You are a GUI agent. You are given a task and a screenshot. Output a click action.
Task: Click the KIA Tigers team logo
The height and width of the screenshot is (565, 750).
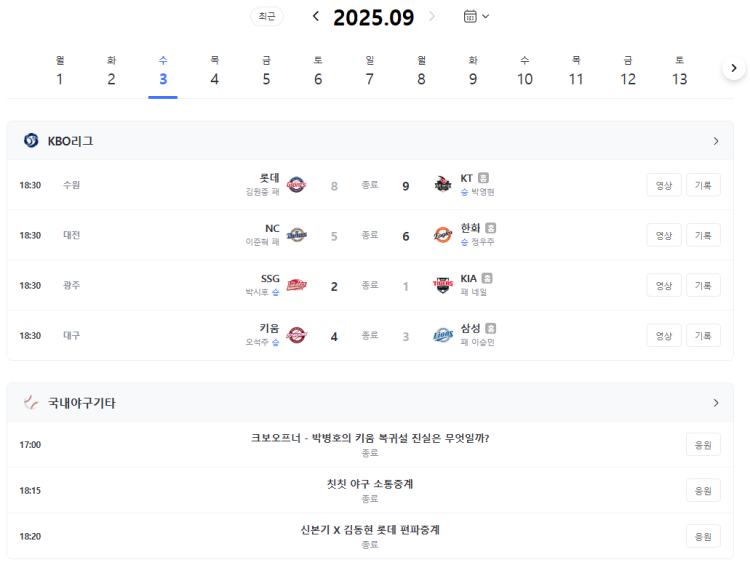(x=442, y=285)
